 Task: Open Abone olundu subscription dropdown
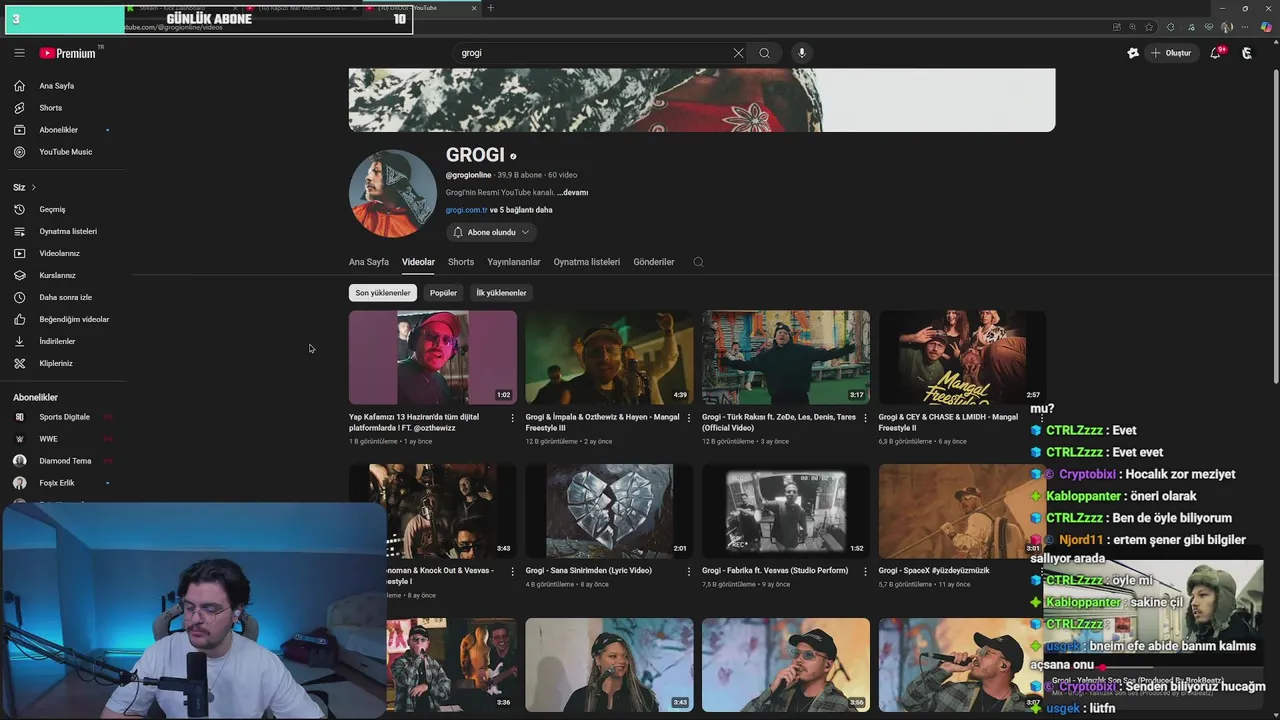[491, 232]
